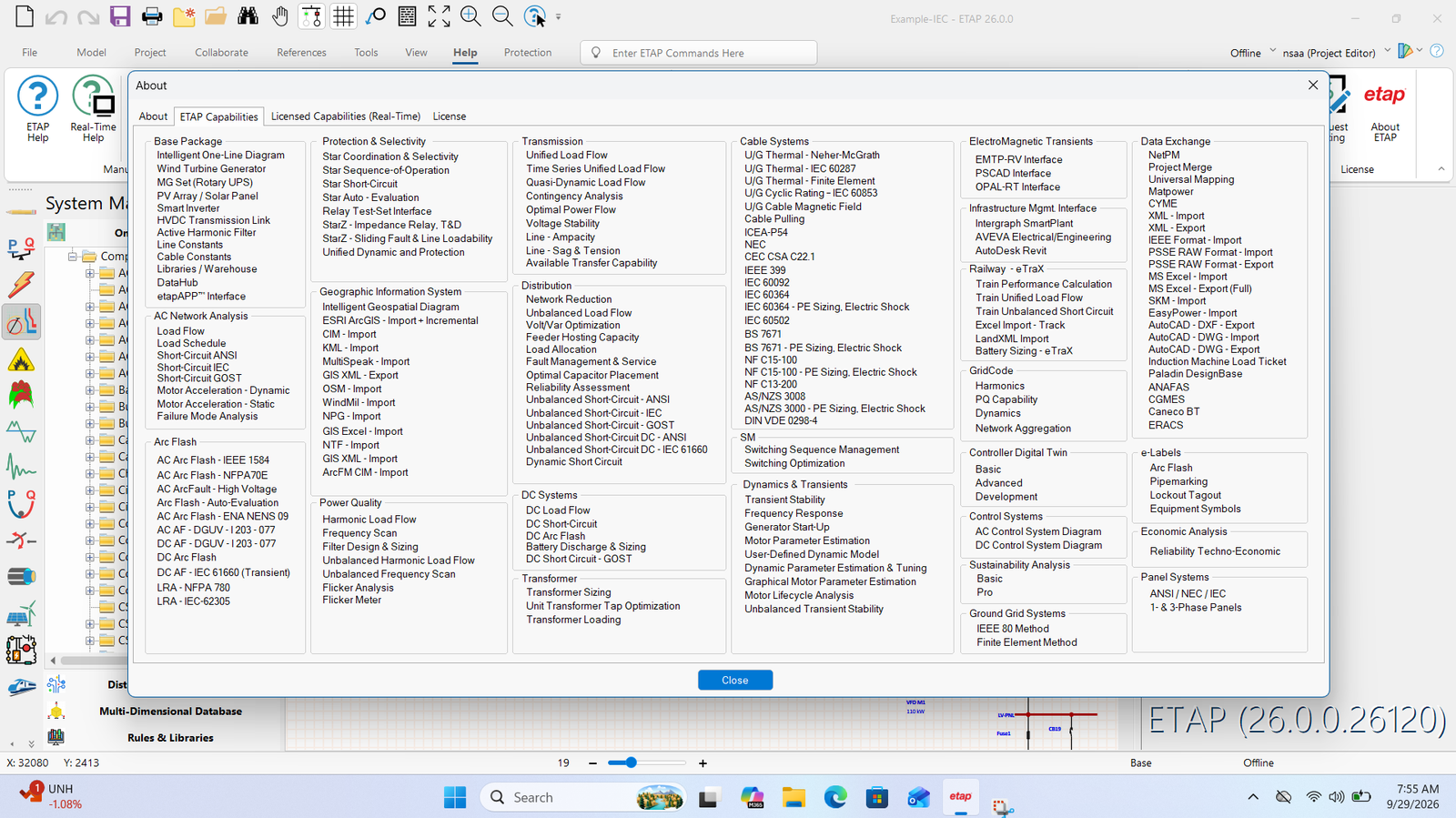Open the Multi-Dimensional Database panel
Viewport: 1456px width, 818px height.
point(170,712)
